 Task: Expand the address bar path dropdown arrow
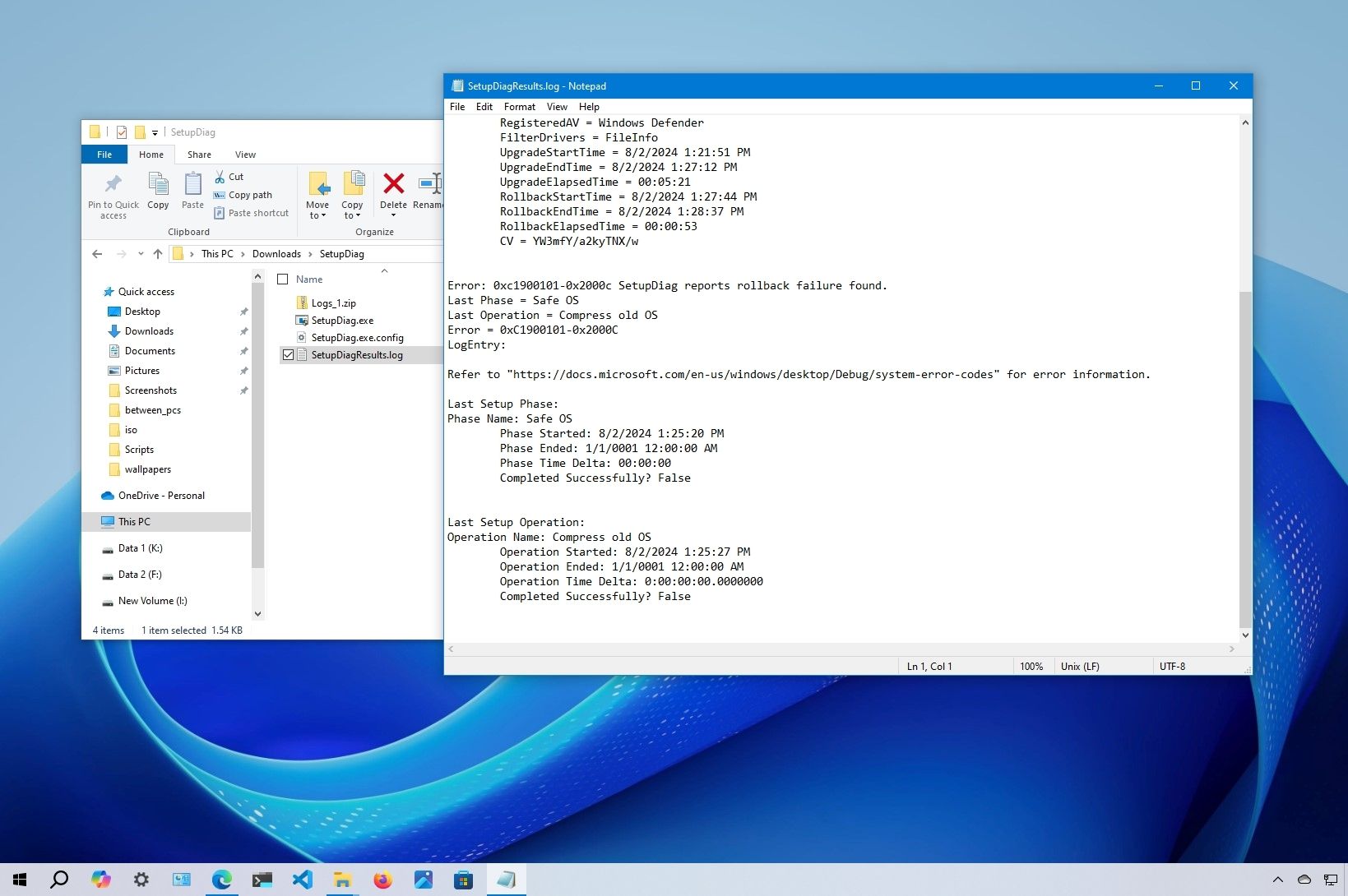click(x=141, y=254)
